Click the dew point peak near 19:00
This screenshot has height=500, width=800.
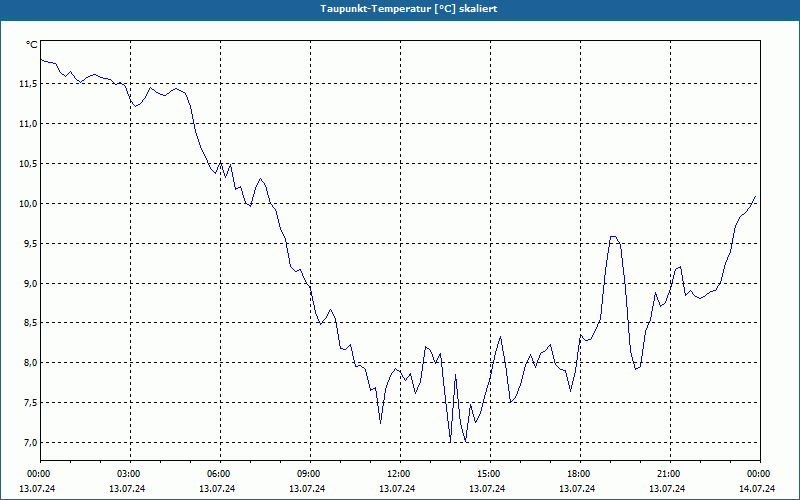(613, 236)
